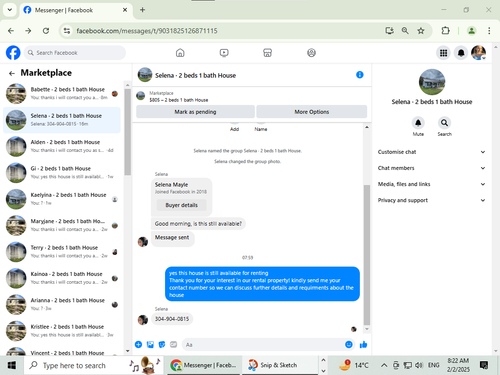Bookmark this page with the star icon

(x=421, y=31)
